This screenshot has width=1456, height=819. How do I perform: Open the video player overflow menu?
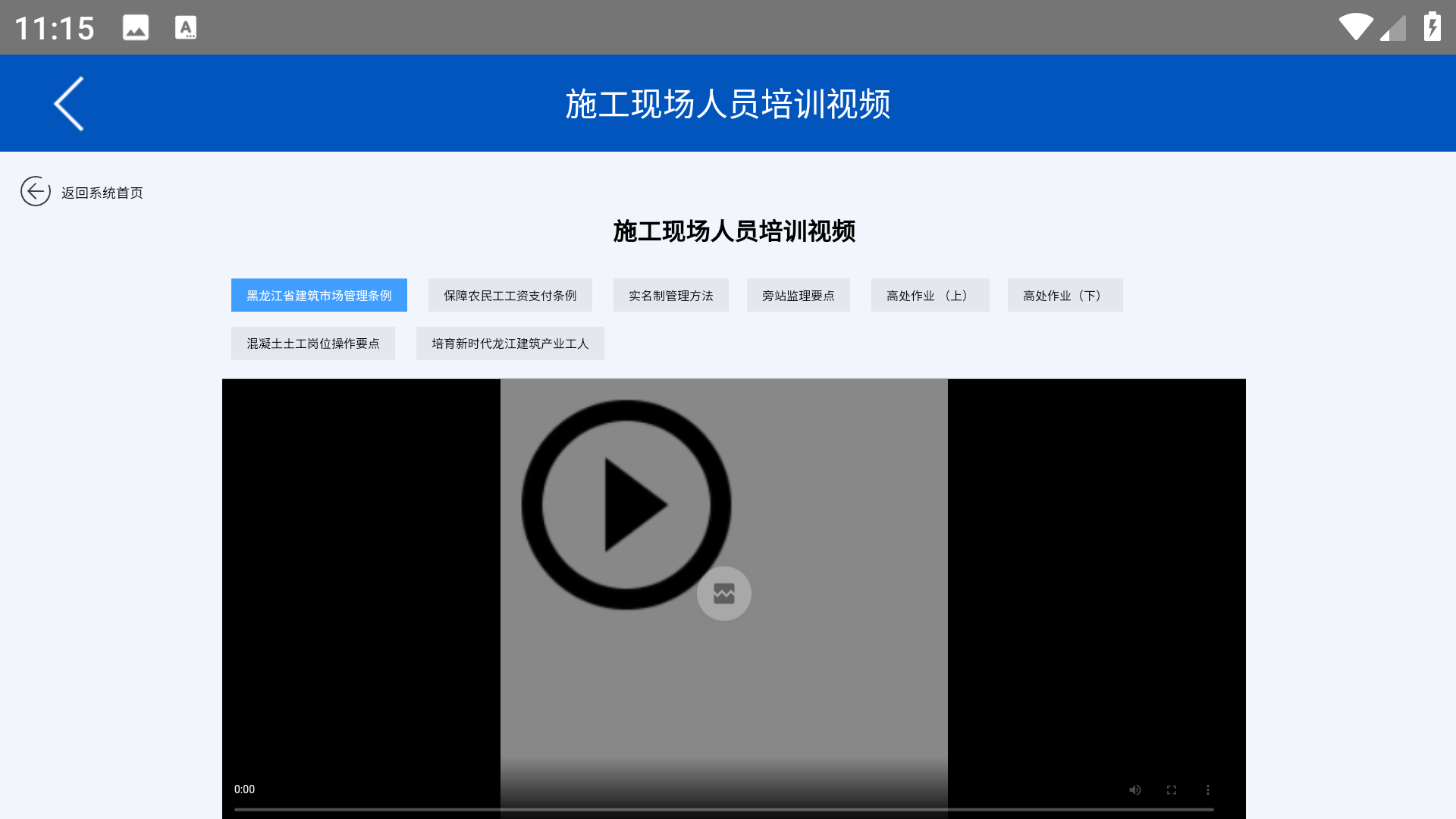tap(1208, 789)
